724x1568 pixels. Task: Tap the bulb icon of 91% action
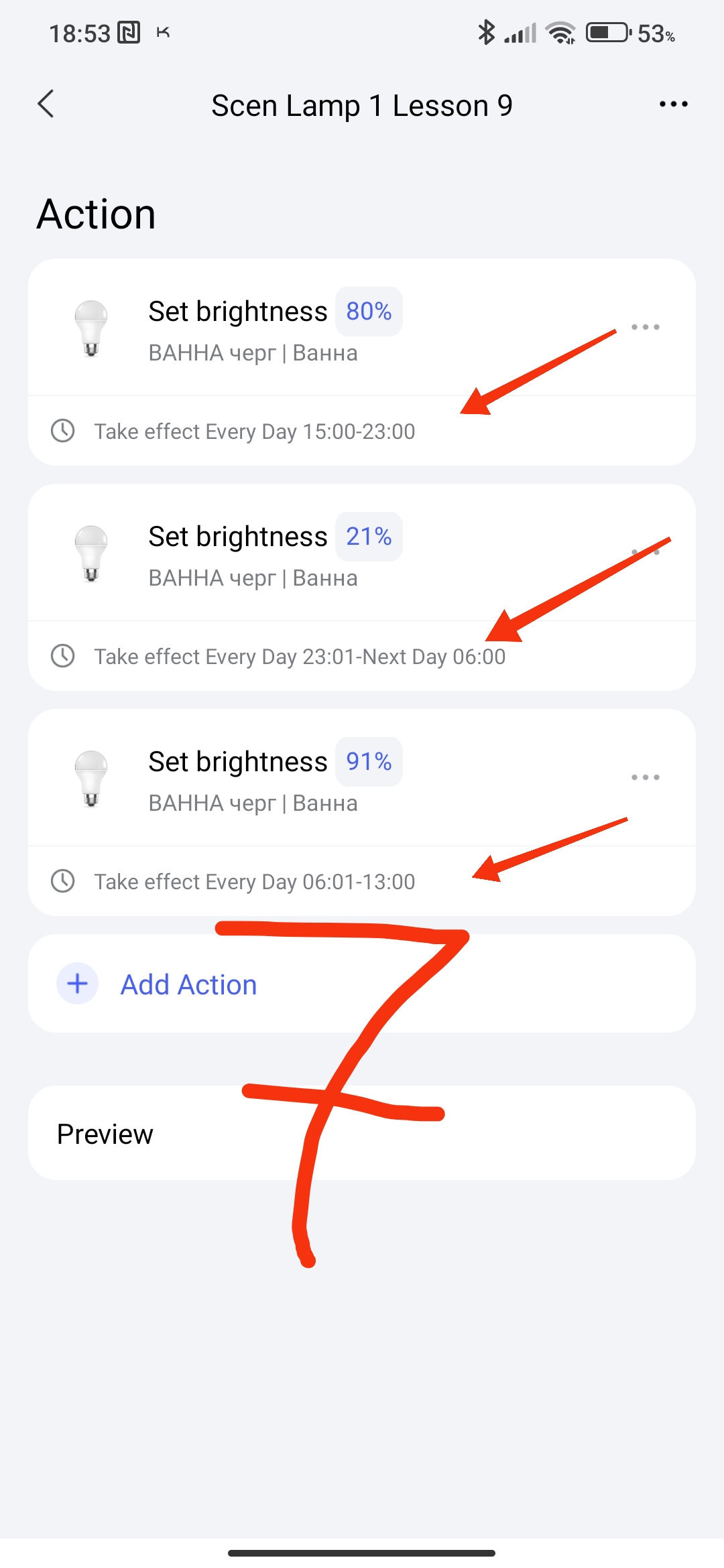click(91, 779)
